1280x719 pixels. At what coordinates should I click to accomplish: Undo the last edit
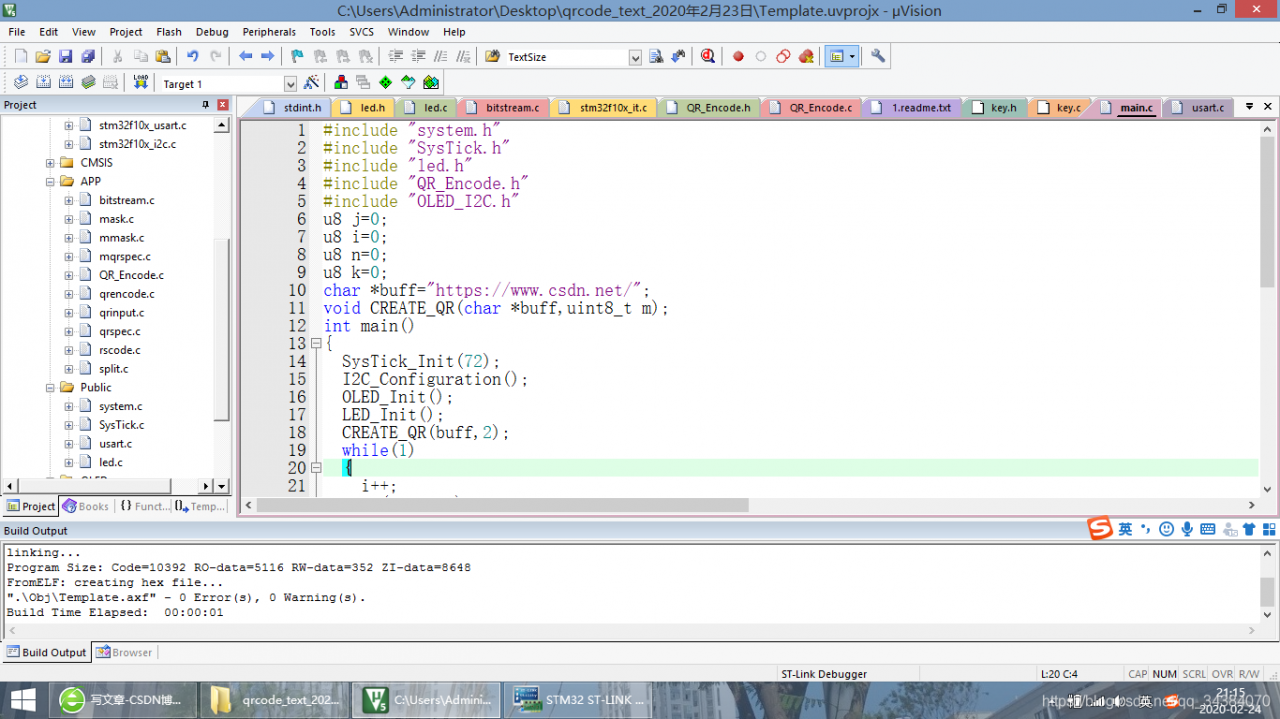tap(192, 57)
